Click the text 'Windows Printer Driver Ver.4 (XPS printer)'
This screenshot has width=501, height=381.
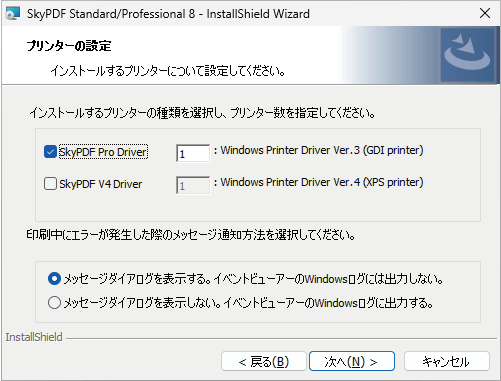(322, 182)
